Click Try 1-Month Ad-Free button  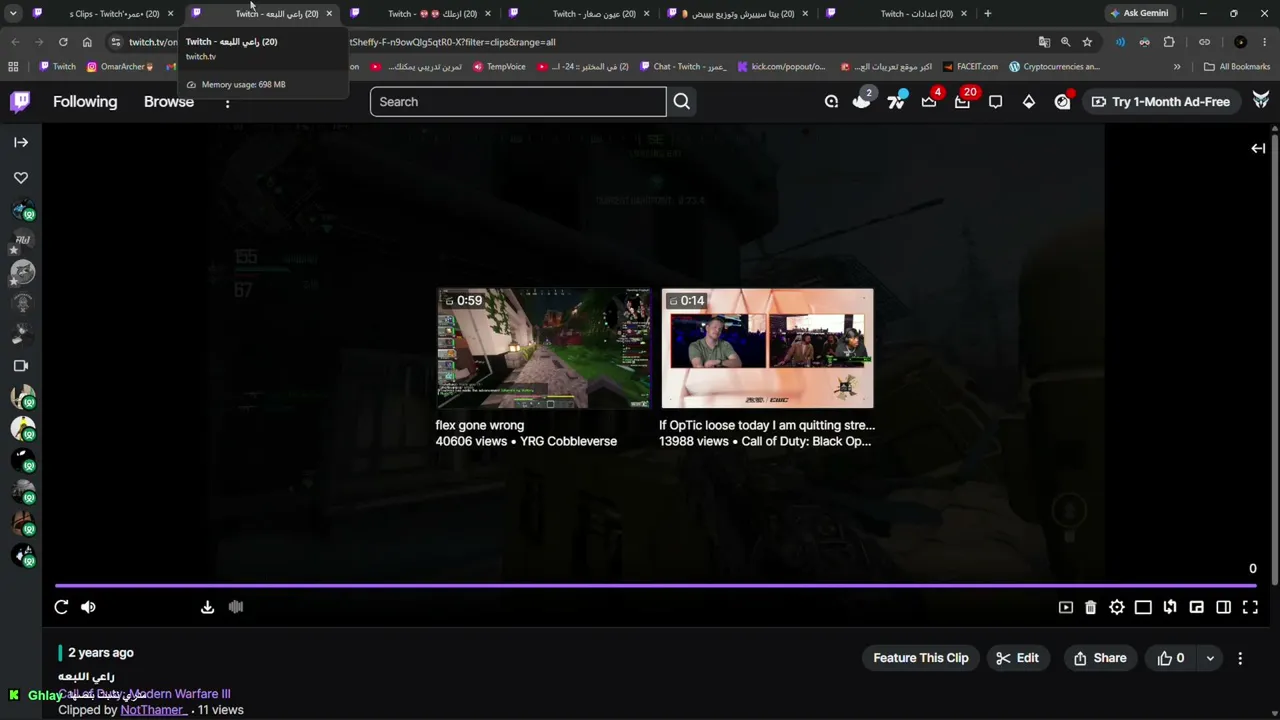coord(1162,101)
